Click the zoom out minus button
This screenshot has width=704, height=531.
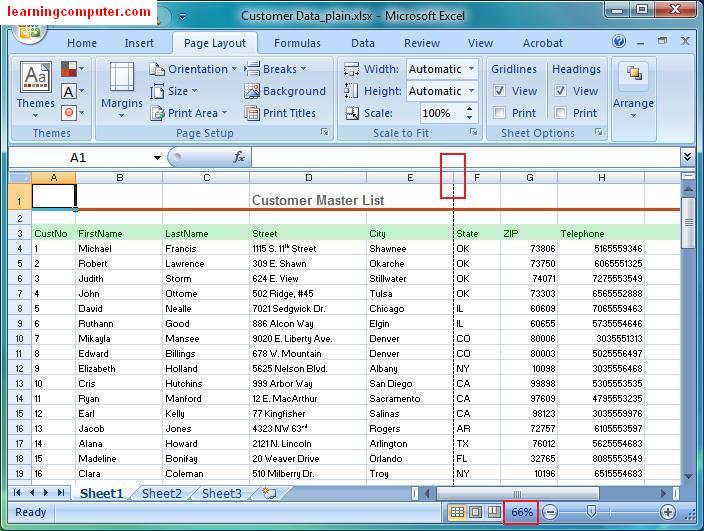click(x=550, y=512)
